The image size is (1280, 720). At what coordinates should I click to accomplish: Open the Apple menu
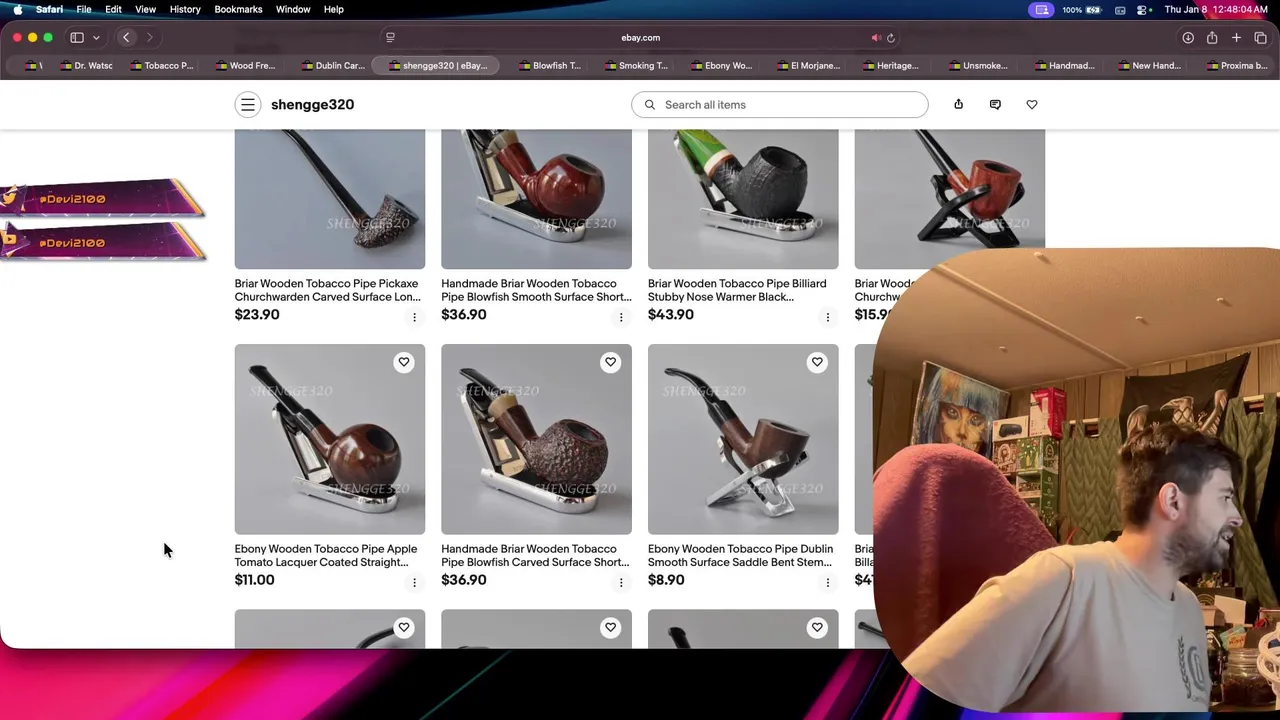tap(17, 9)
